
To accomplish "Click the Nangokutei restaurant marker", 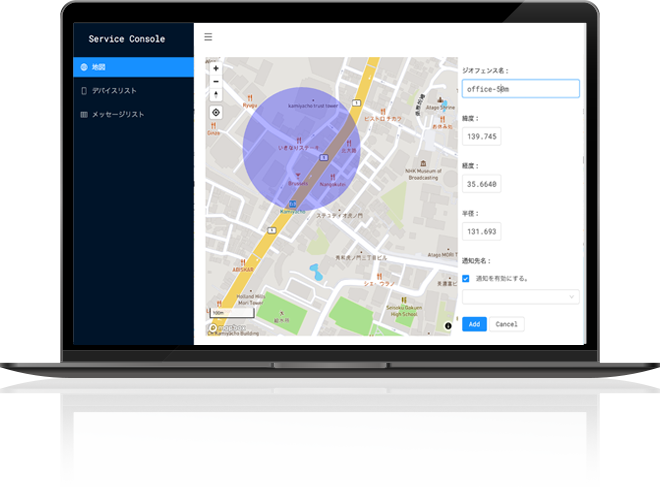I will click(x=333, y=177).
